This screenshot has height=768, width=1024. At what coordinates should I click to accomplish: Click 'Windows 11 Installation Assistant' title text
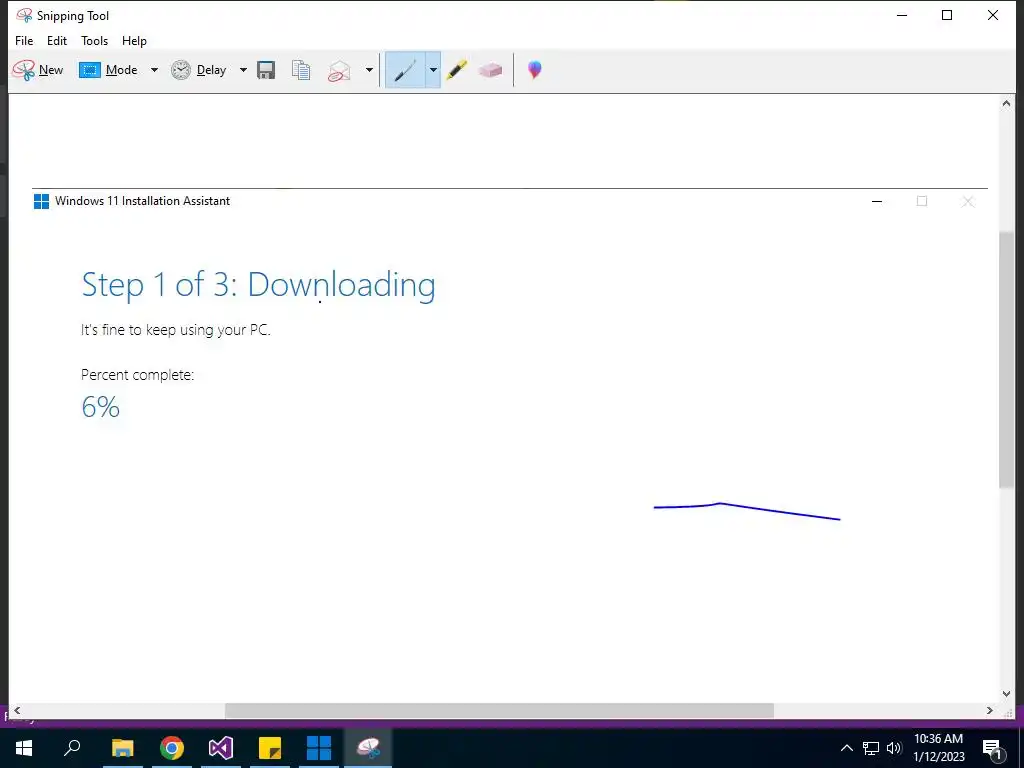point(142,201)
